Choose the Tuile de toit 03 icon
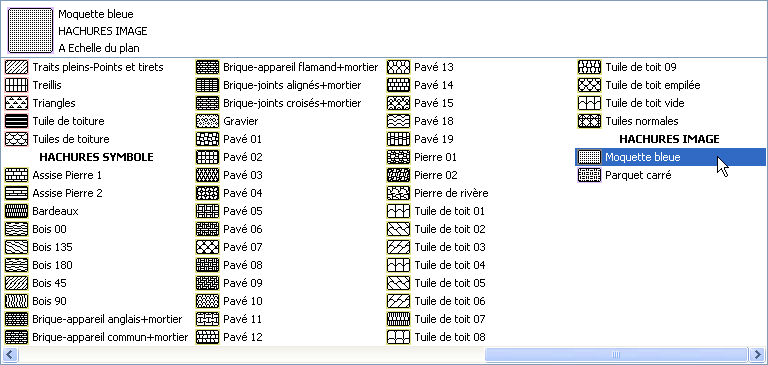Image resolution: width=768 pixels, height=365 pixels. 398,247
